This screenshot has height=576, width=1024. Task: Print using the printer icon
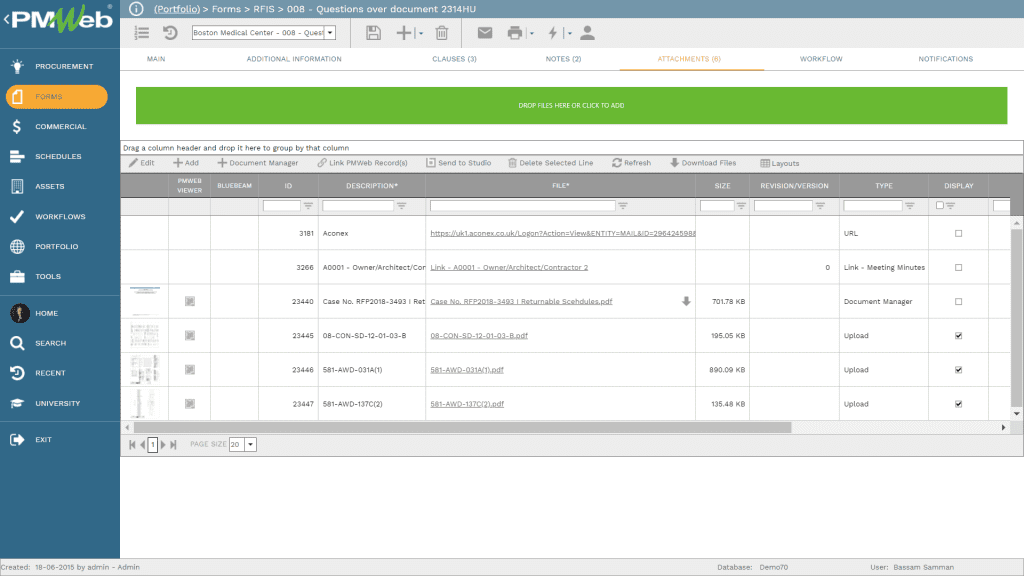[x=515, y=33]
